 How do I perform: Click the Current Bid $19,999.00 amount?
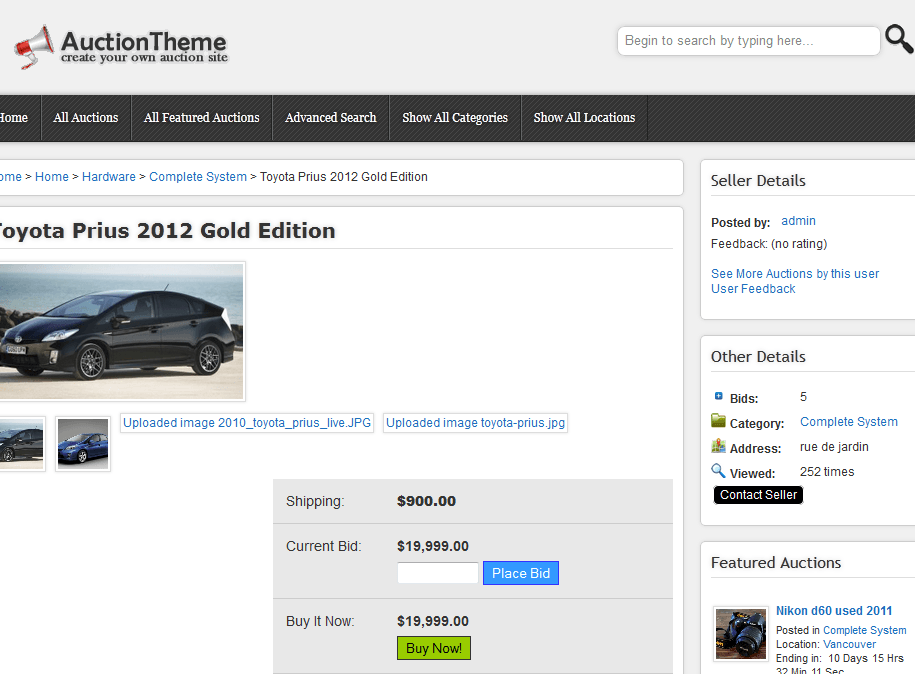click(x=432, y=546)
